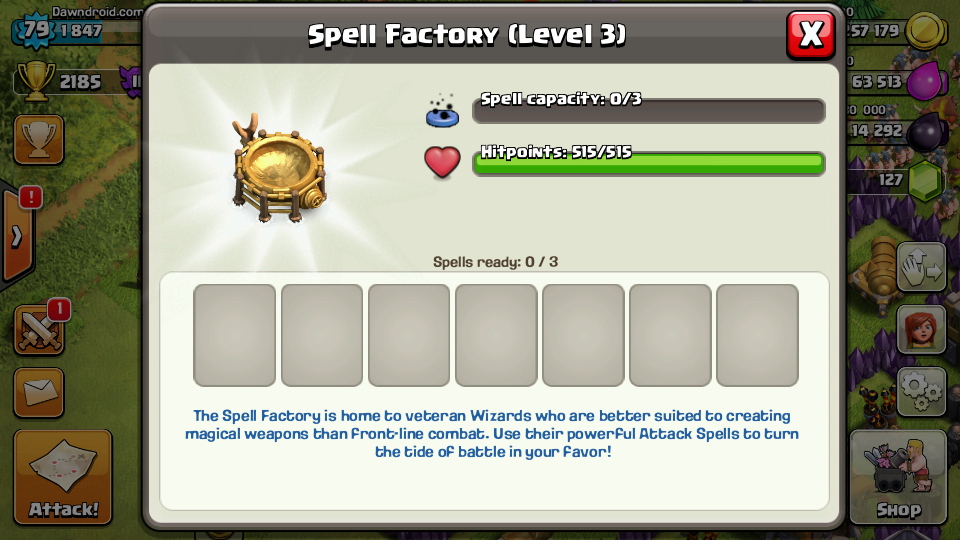The height and width of the screenshot is (540, 960).
Task: Close the Spell Factory dialog
Action: click(811, 34)
